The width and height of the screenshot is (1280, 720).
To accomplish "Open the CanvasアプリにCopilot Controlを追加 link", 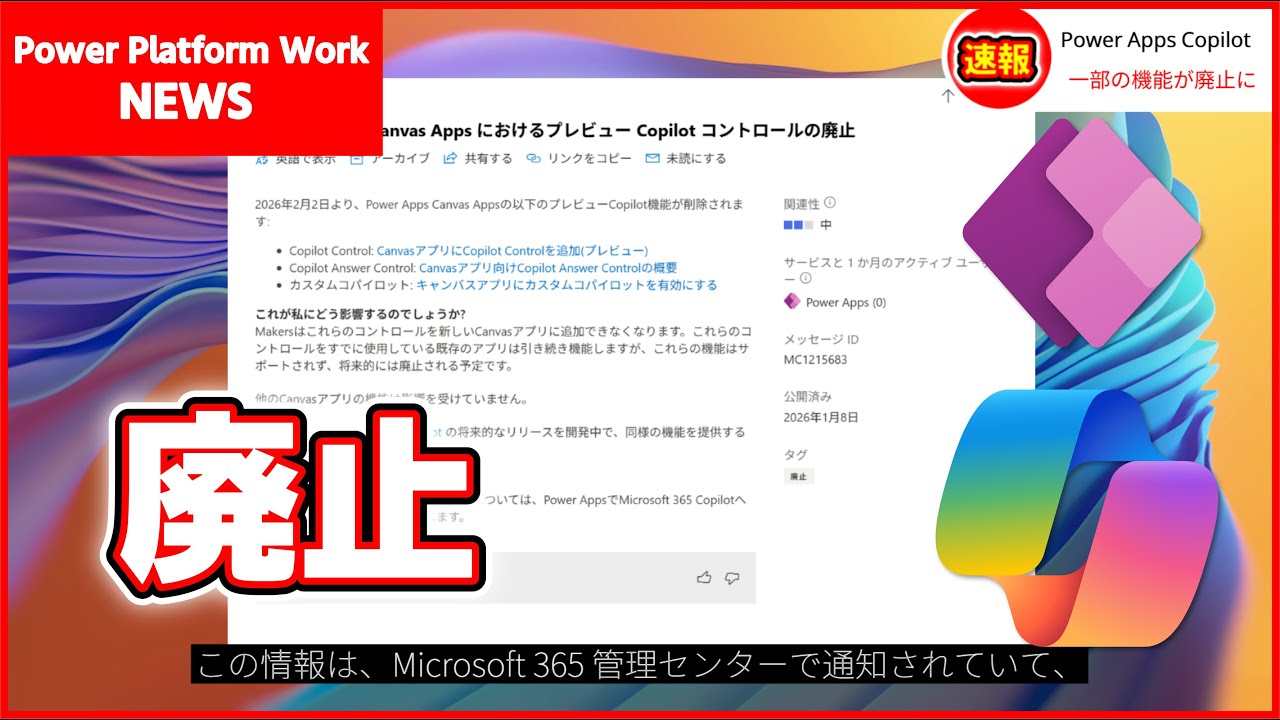I will [512, 251].
